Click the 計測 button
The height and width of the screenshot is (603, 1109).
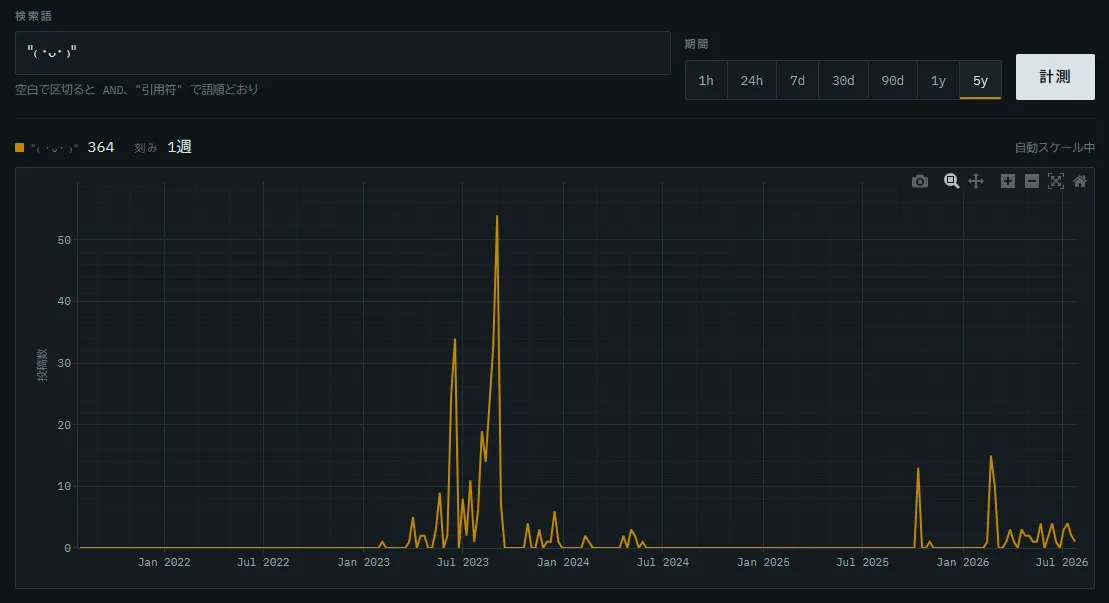(x=1055, y=77)
